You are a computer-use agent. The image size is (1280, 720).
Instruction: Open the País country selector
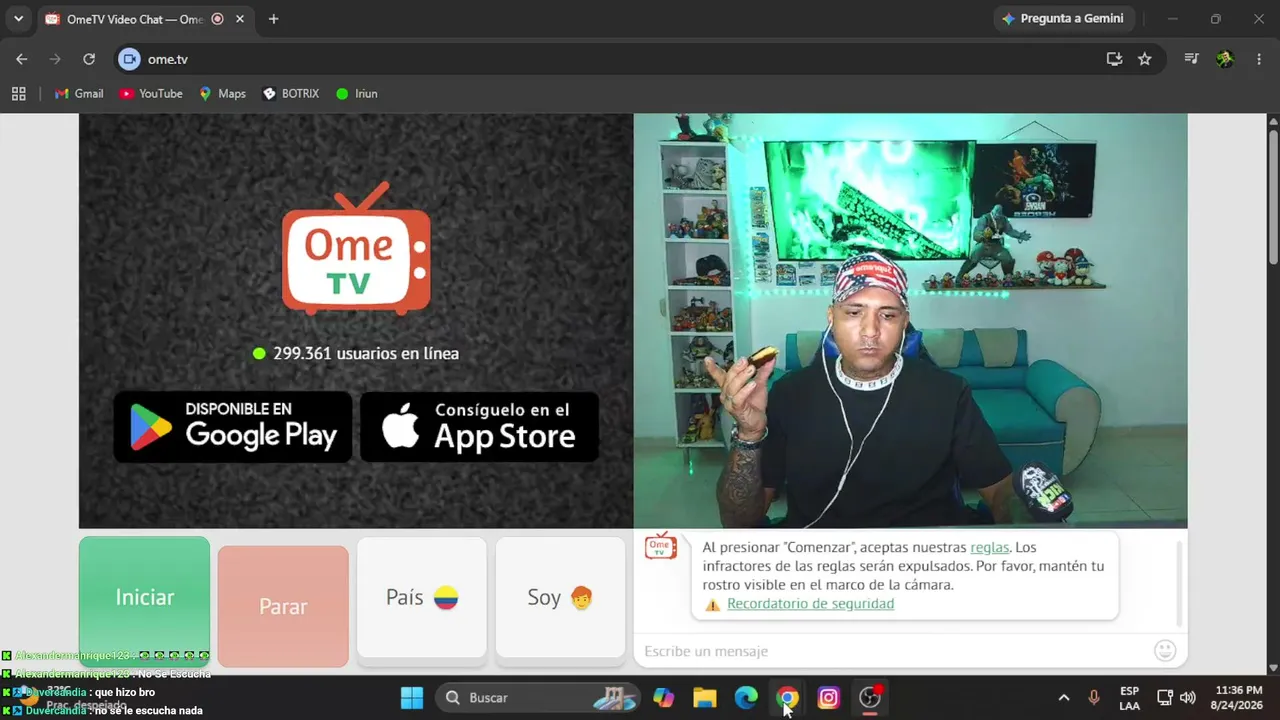(x=422, y=598)
